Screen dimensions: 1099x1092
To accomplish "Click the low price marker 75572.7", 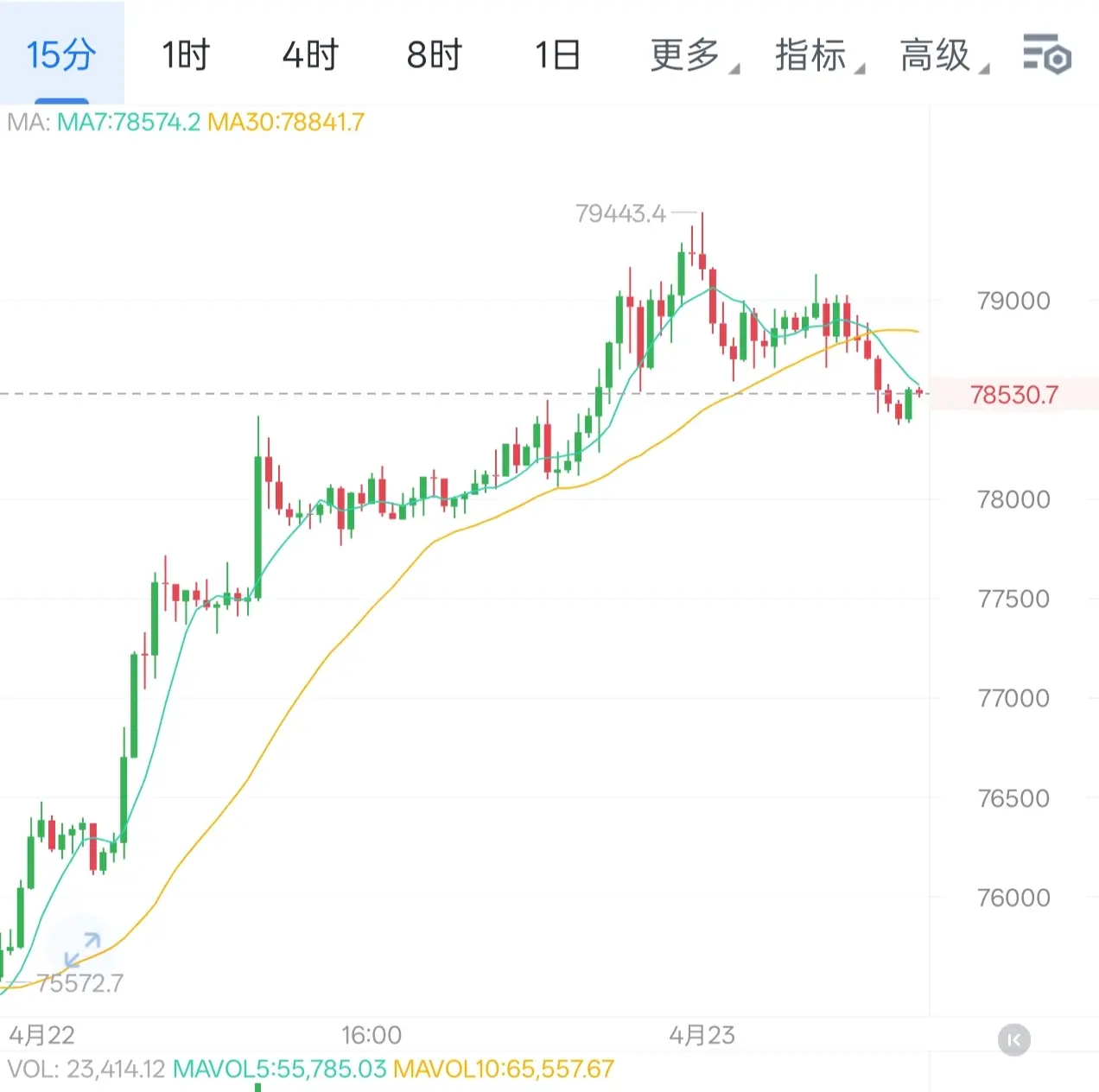I will [79, 983].
